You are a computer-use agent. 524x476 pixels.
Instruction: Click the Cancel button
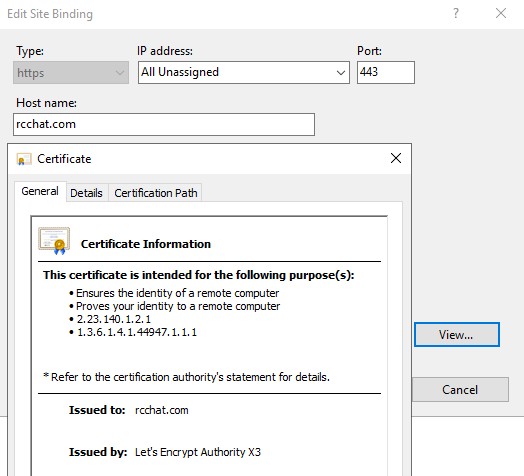click(460, 389)
